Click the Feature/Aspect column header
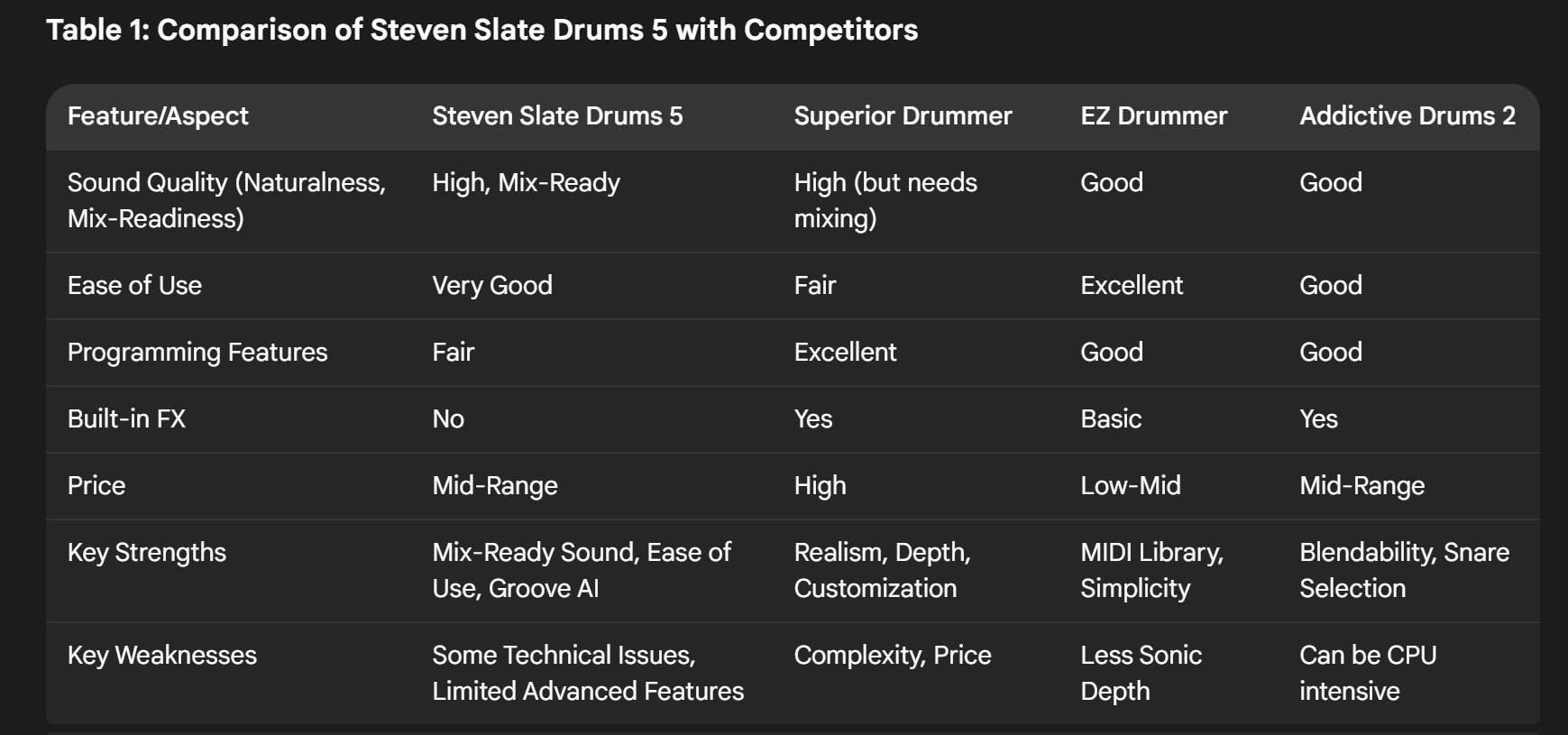Viewport: 1568px width, 735px height. click(x=158, y=116)
